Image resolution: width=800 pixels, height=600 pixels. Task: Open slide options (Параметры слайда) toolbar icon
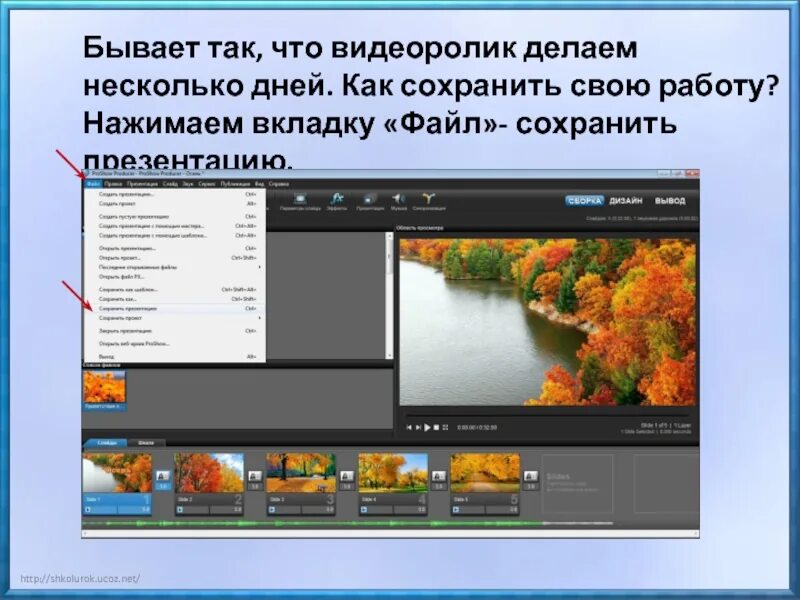pyautogui.click(x=301, y=202)
